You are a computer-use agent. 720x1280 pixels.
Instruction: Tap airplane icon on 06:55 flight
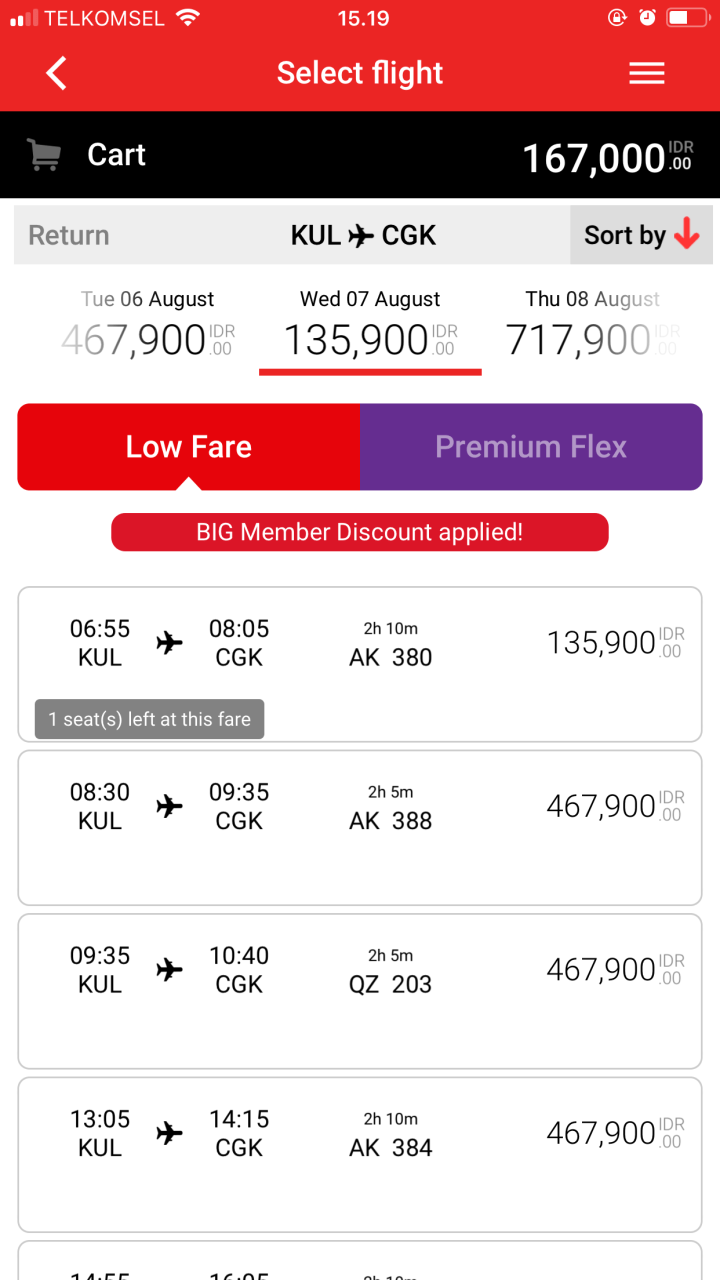point(170,643)
